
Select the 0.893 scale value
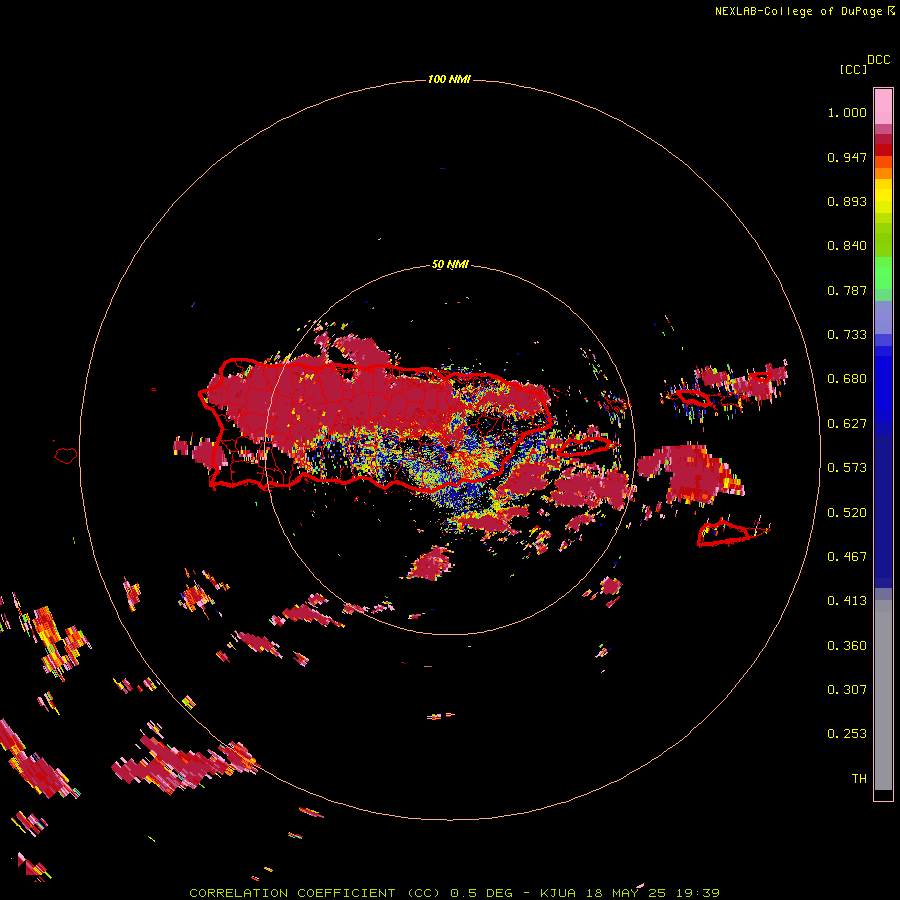tap(847, 201)
